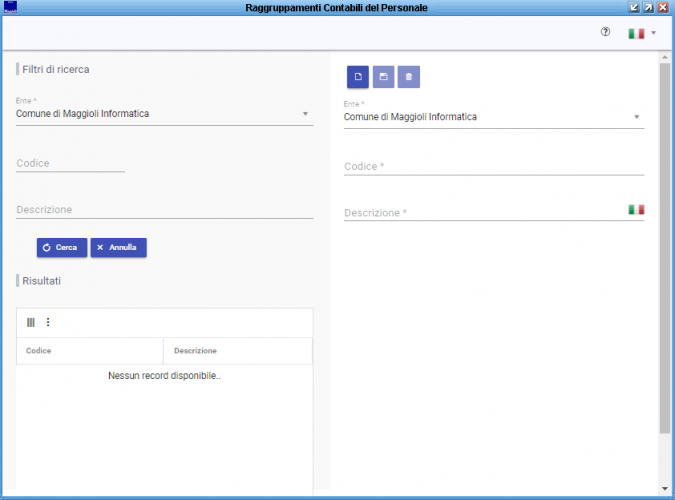Screen dimensions: 675x500
Task: Focus the required Codice field in detail form
Action: coord(494,167)
